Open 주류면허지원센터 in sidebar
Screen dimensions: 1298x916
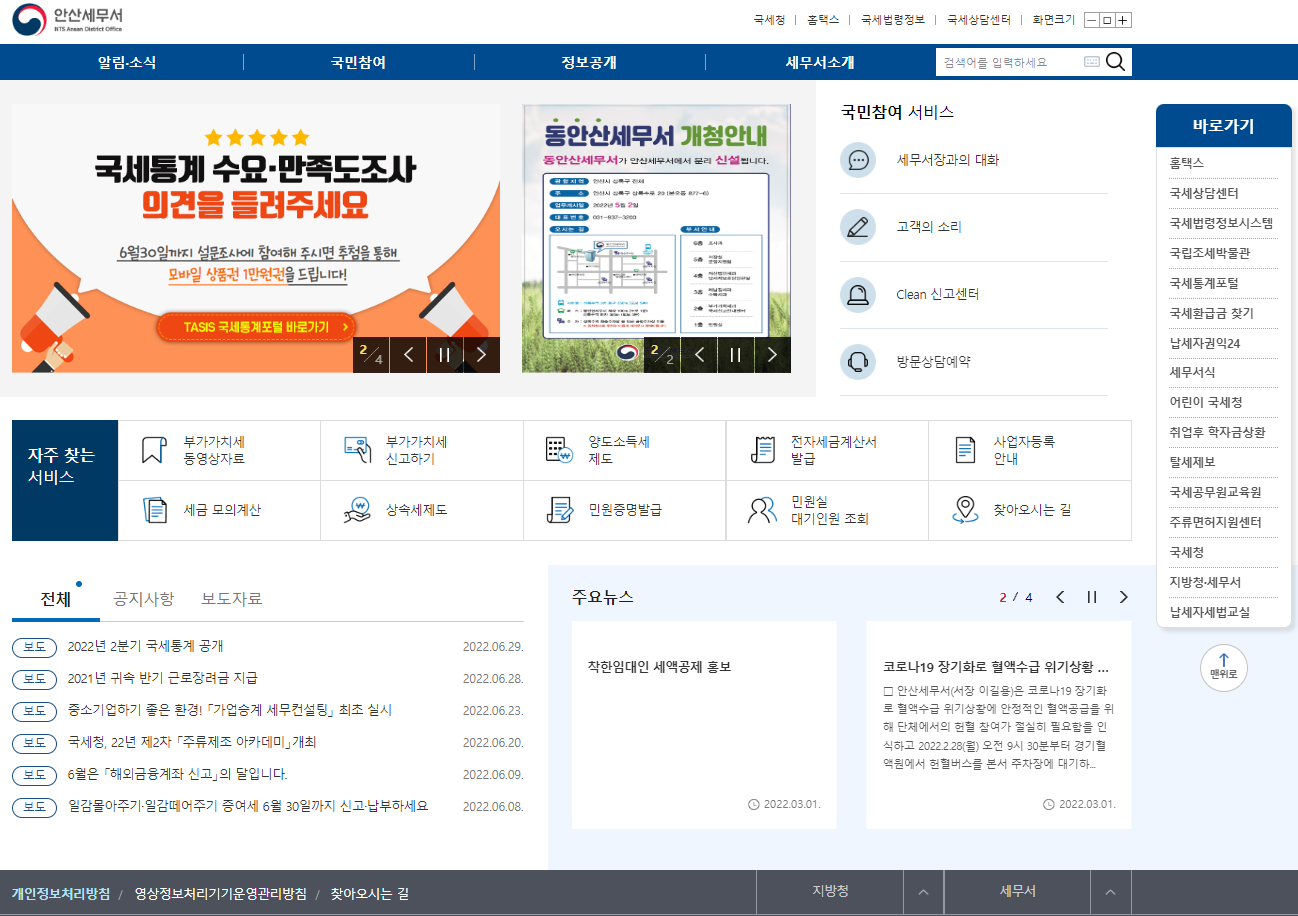1215,522
